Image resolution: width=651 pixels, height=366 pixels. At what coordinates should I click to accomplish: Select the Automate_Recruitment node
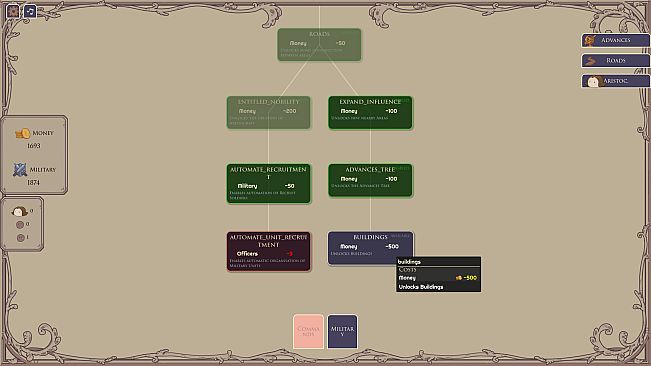coord(269,183)
